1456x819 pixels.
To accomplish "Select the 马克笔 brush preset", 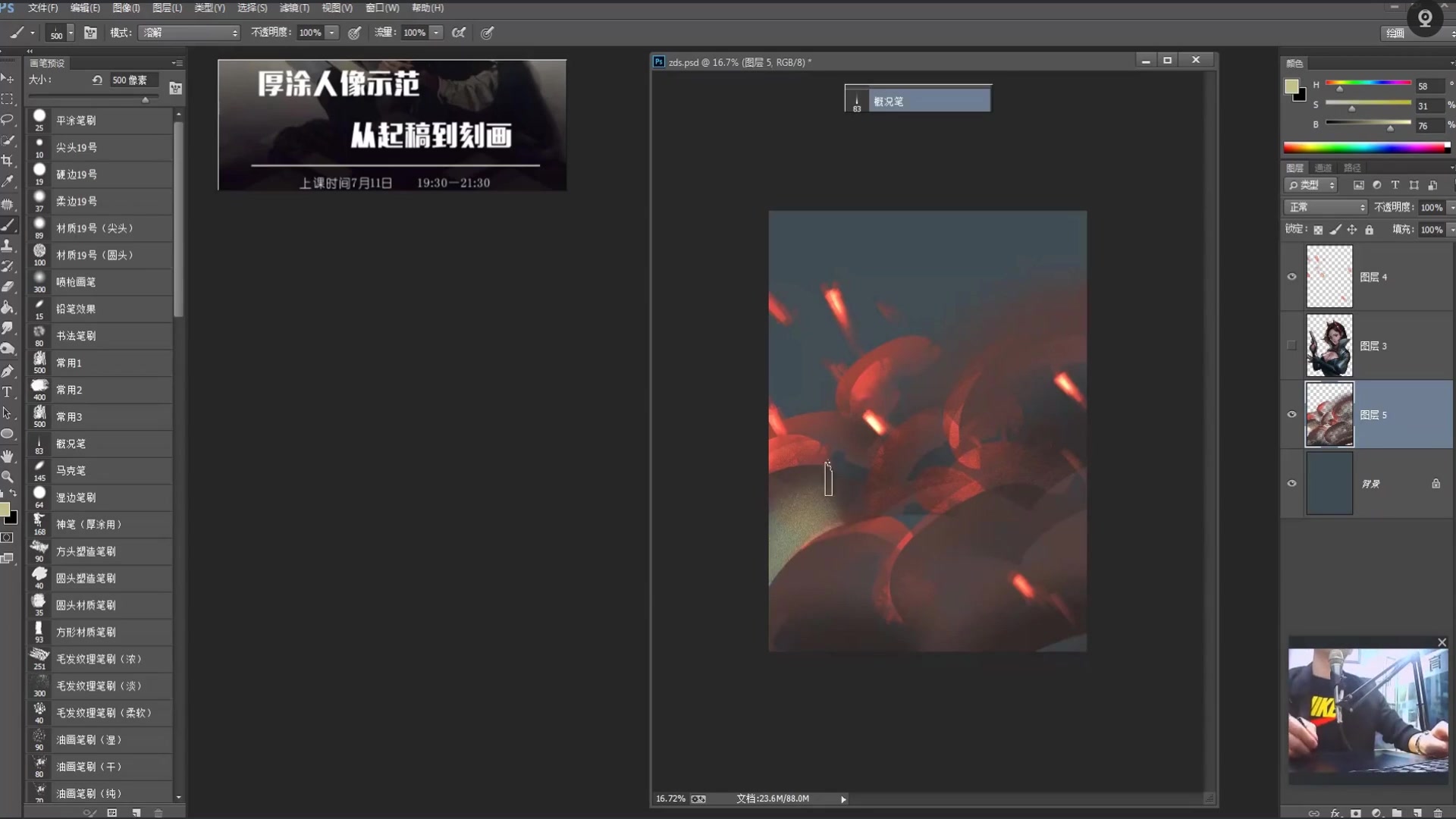I will pos(100,470).
